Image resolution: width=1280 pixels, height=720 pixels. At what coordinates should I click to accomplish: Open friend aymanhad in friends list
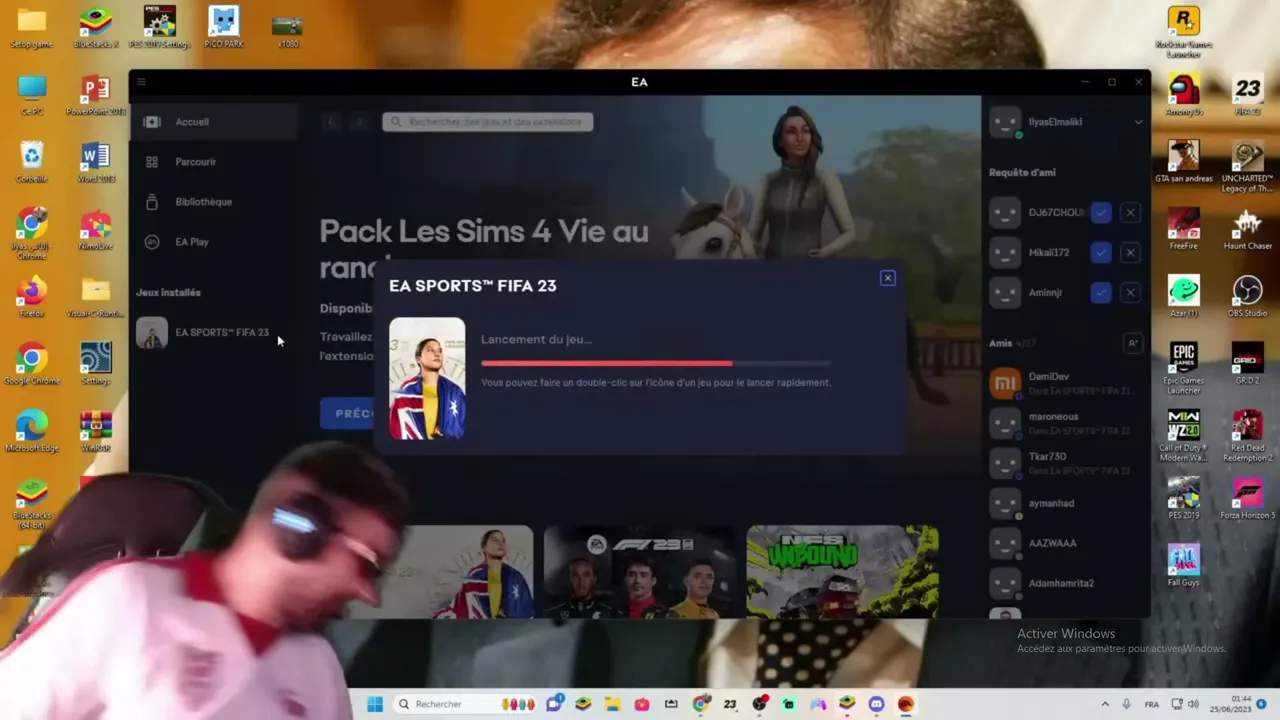pos(1066,503)
